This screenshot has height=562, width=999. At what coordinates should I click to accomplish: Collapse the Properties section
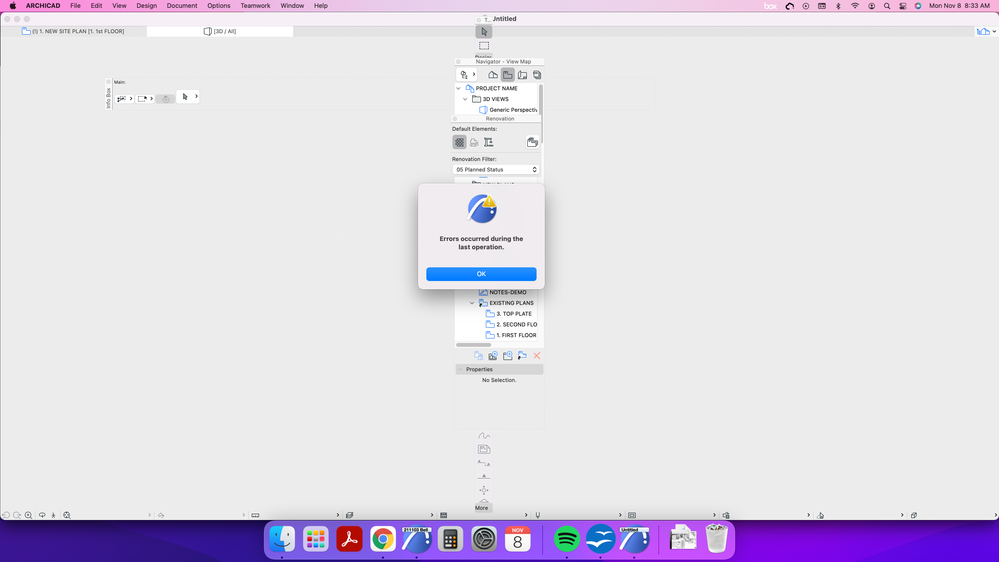coord(460,370)
